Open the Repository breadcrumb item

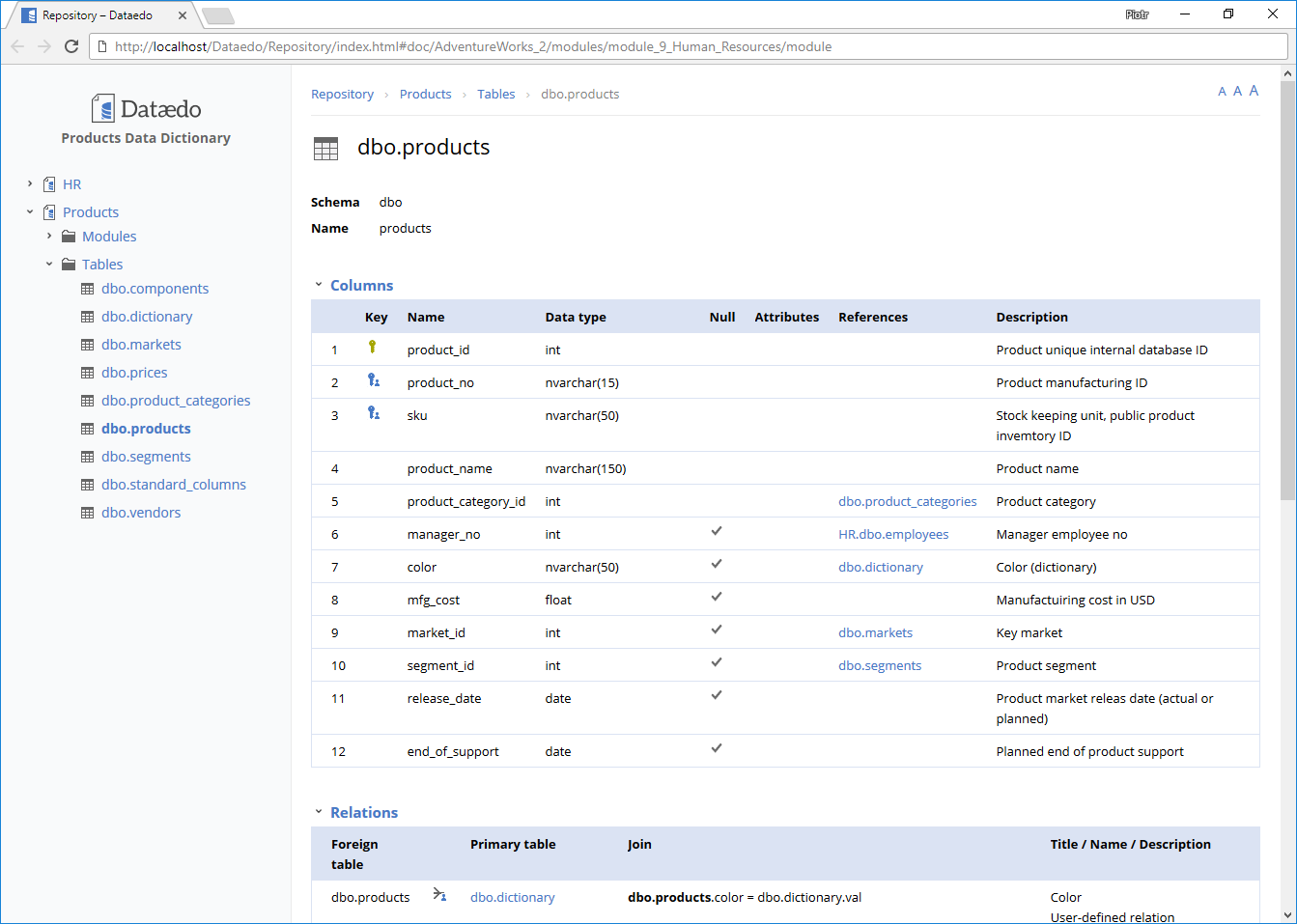[342, 94]
